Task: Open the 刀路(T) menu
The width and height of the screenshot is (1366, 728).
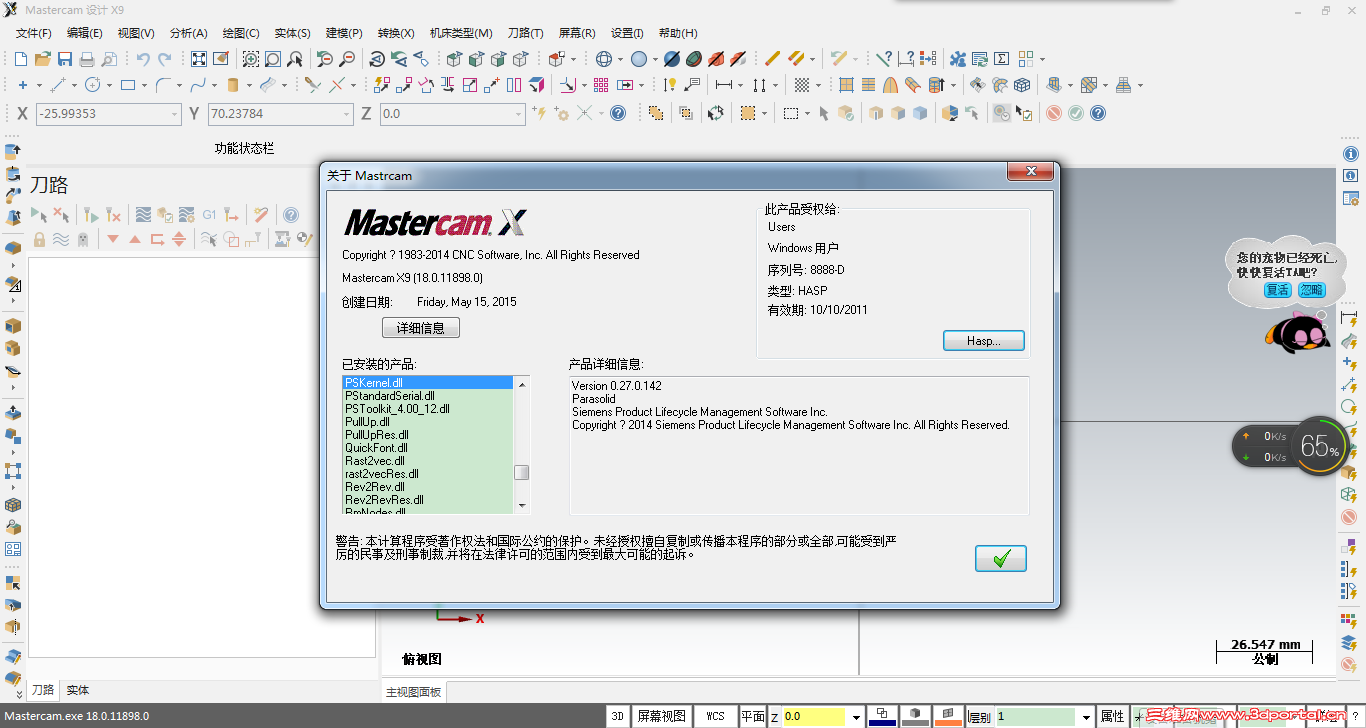Action: point(526,33)
